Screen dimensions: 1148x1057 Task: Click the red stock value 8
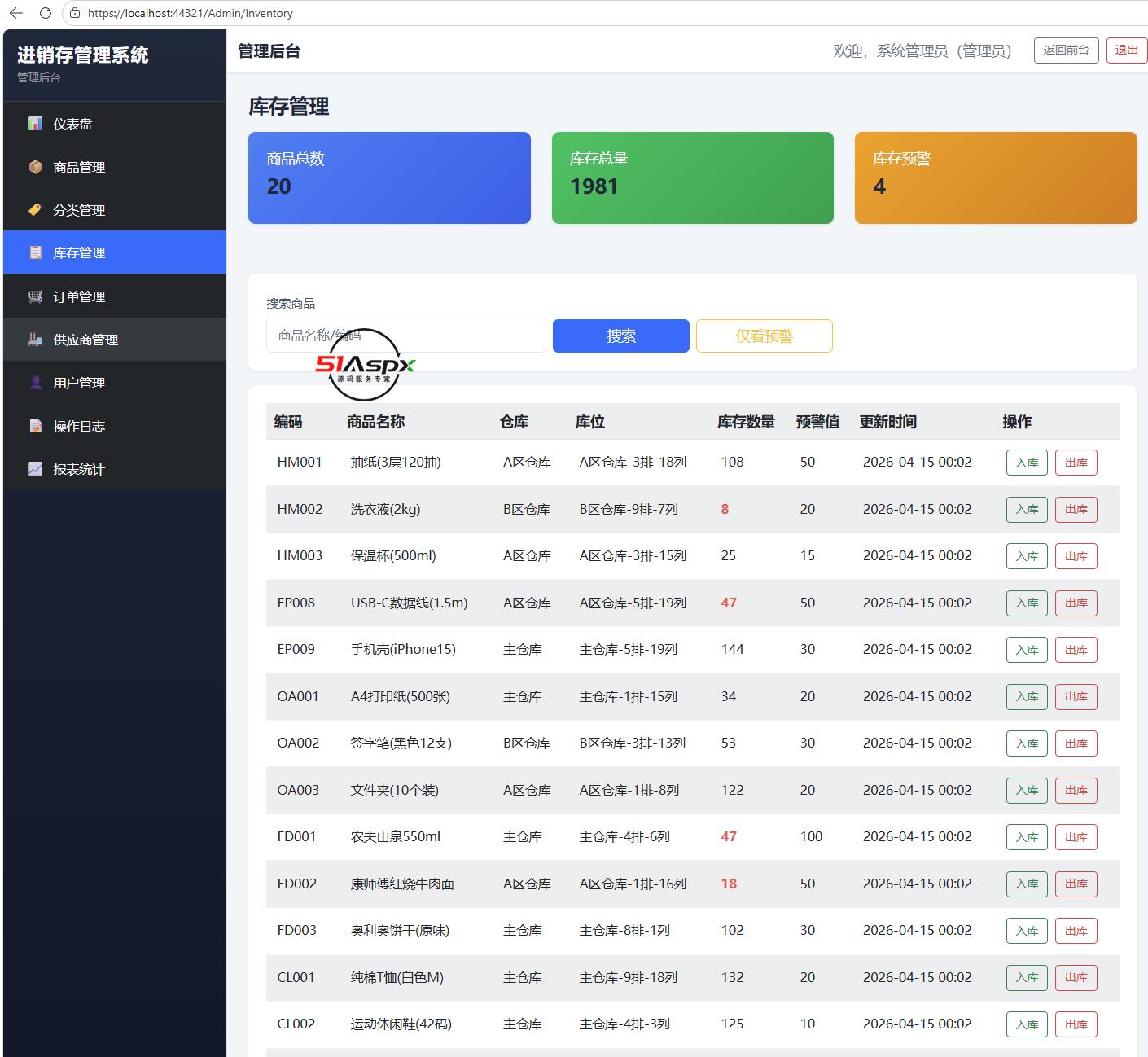725,509
